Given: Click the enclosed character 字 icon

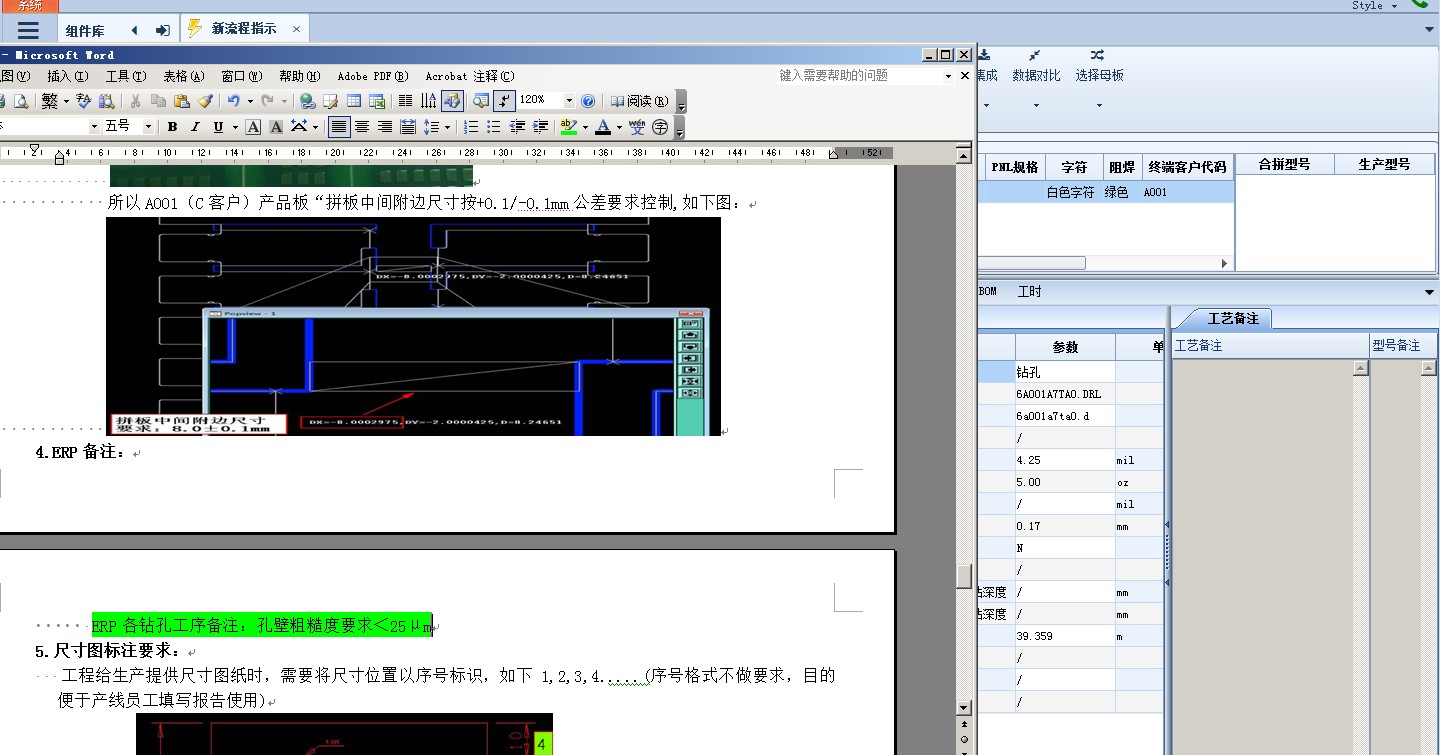Looking at the screenshot, I should (x=660, y=127).
